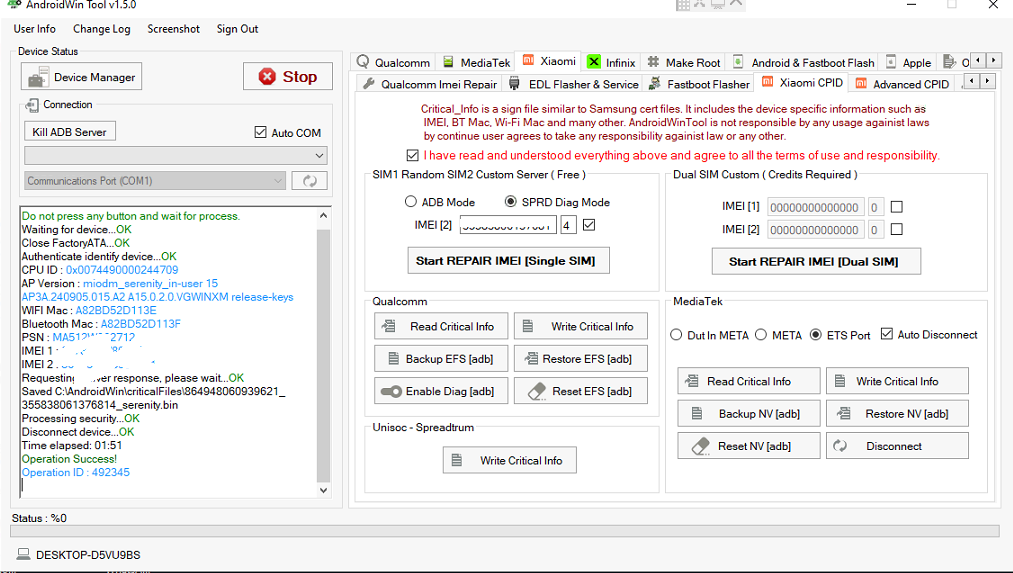
Task: Open the Advanced CPID subtab
Action: [903, 84]
